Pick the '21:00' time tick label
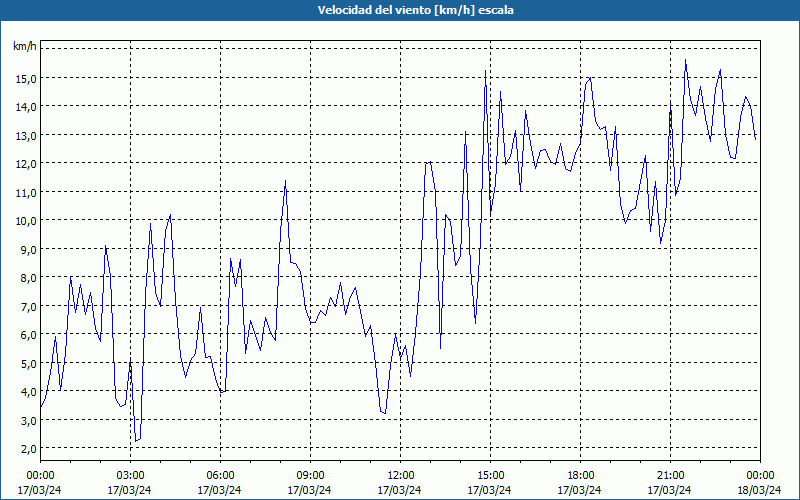The height and width of the screenshot is (500, 800). pos(670,476)
